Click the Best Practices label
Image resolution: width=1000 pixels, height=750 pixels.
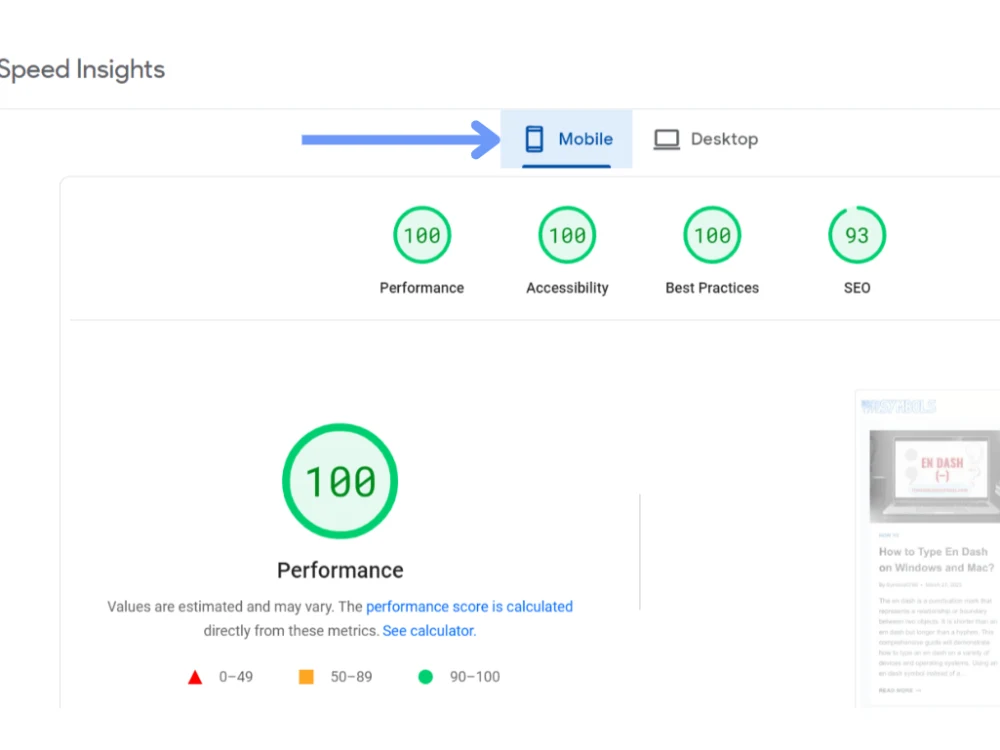712,288
